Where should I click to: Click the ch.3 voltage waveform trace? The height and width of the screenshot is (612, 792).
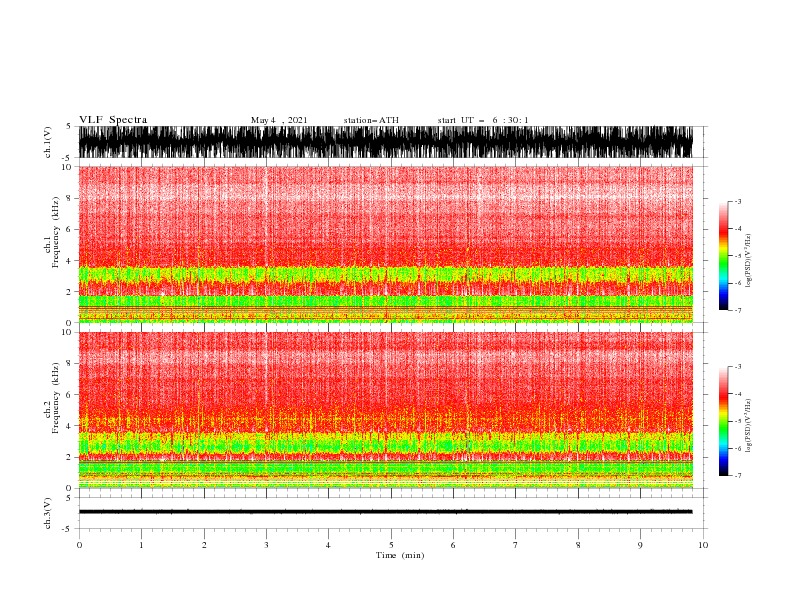click(385, 512)
